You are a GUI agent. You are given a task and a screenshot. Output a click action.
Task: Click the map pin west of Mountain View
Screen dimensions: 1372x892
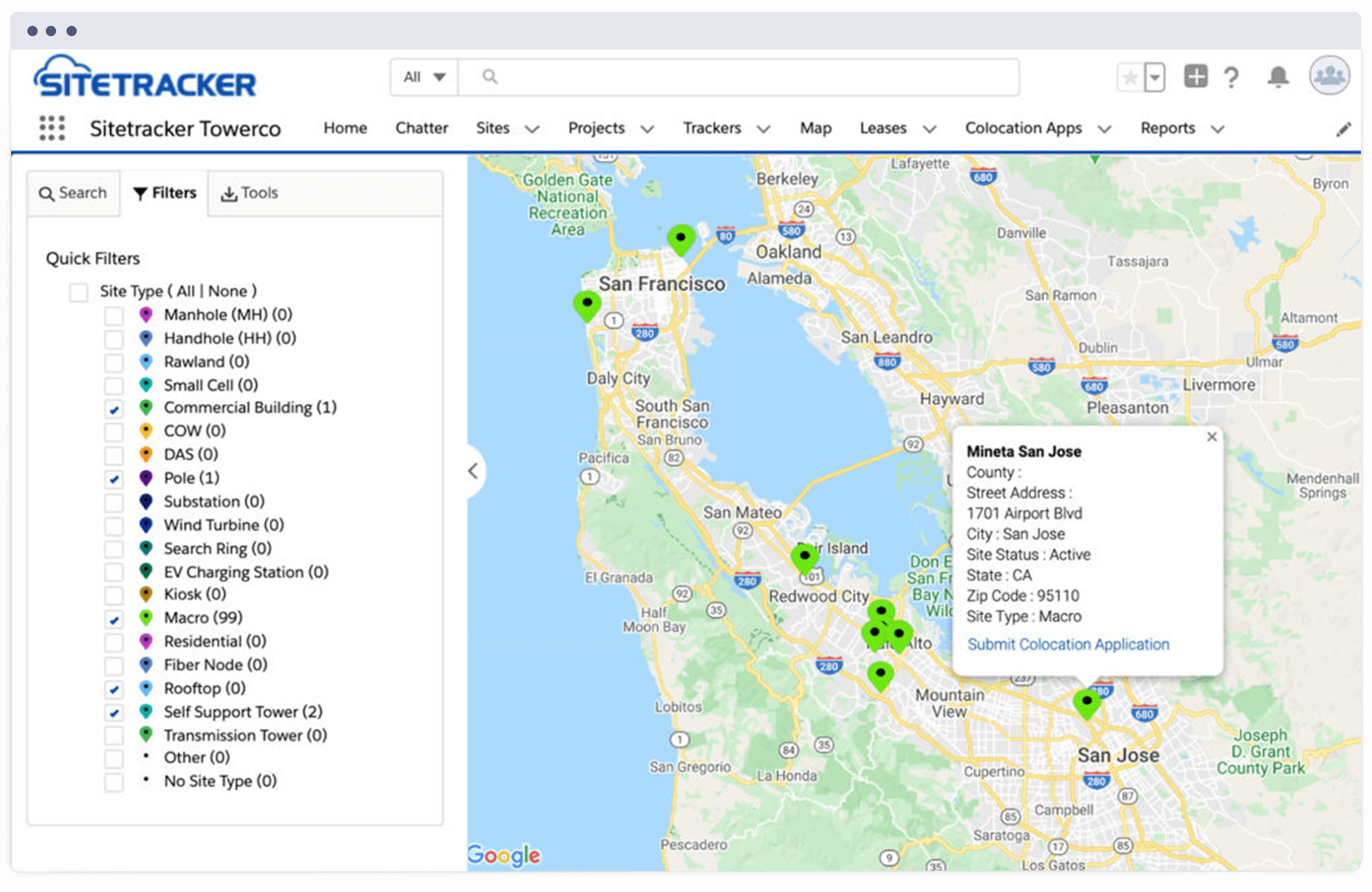(x=880, y=676)
